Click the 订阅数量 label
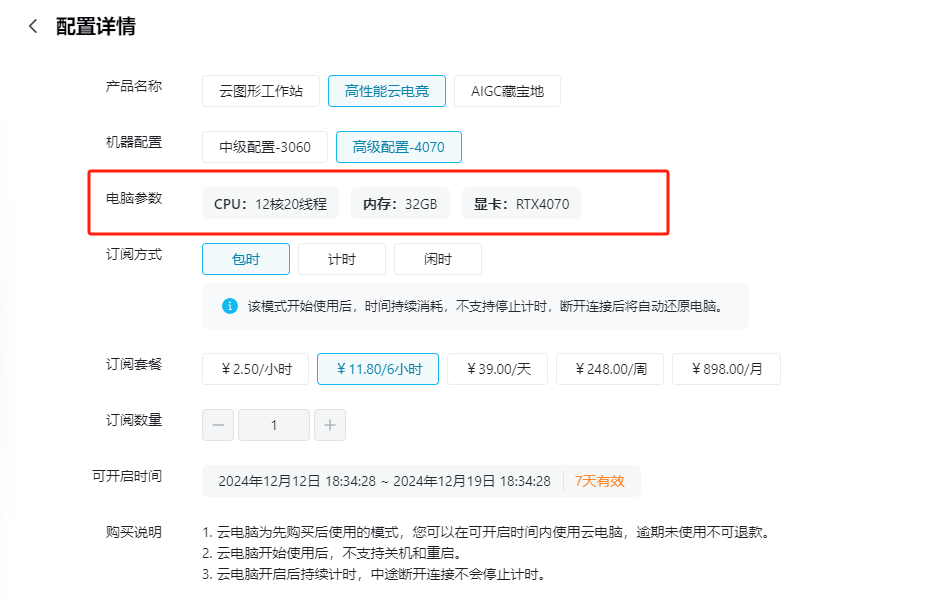 pyautogui.click(x=133, y=420)
